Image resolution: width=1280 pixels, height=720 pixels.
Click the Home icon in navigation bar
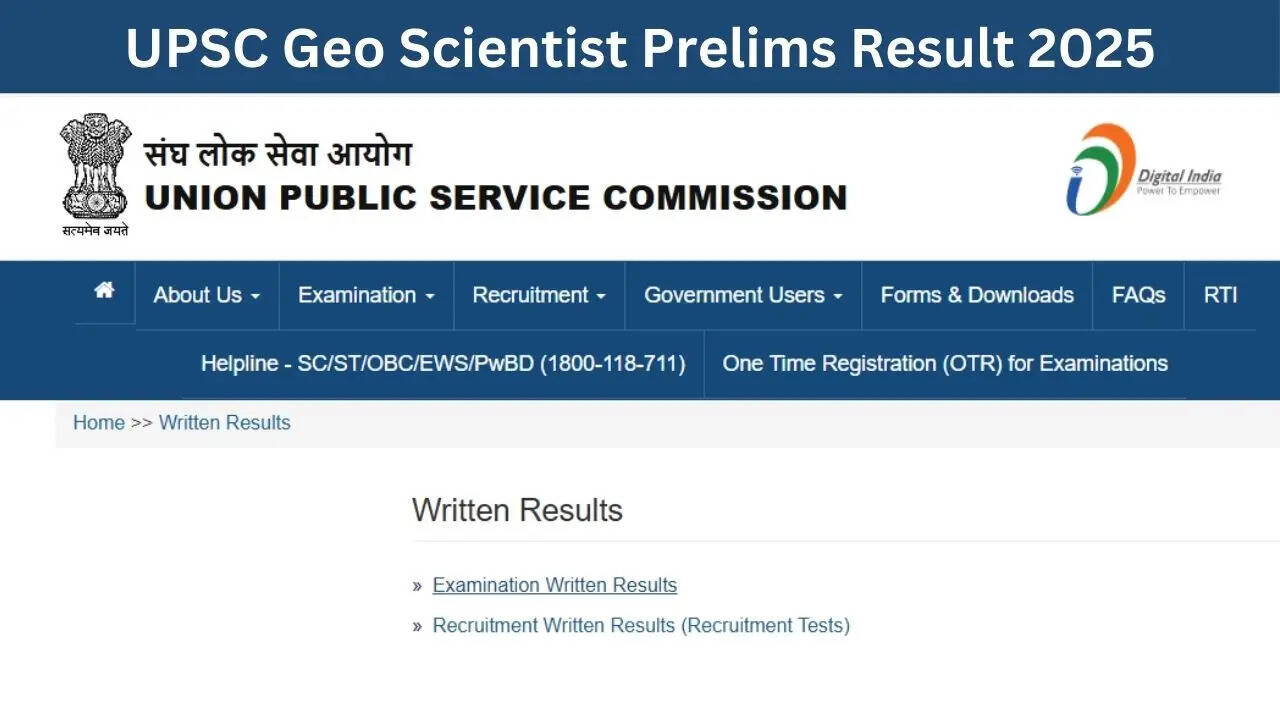tap(104, 291)
